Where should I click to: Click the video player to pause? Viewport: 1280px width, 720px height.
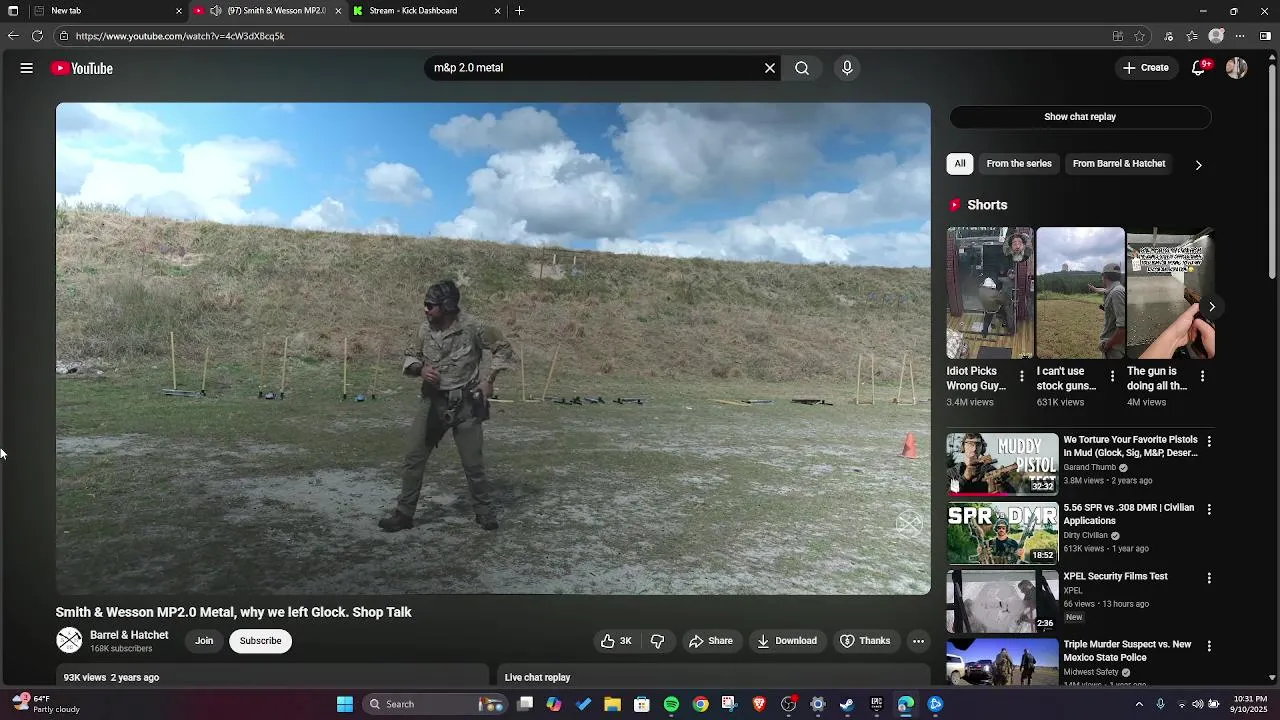(x=493, y=348)
